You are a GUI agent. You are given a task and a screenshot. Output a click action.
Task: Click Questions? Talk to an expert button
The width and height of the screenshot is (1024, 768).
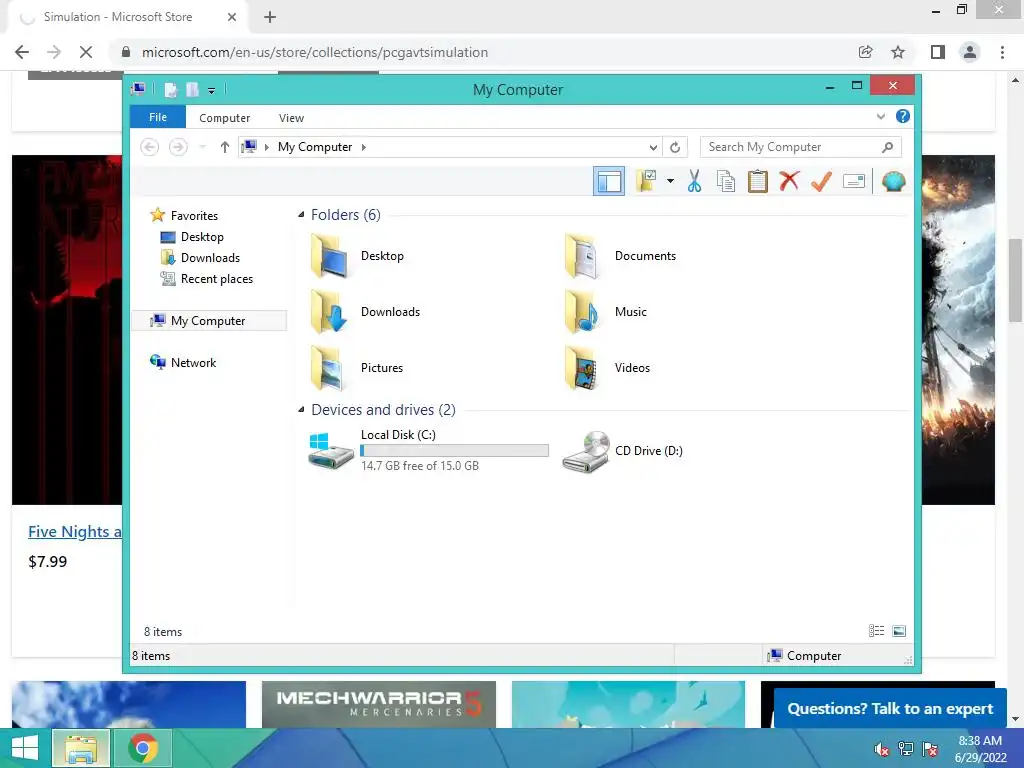(890, 709)
